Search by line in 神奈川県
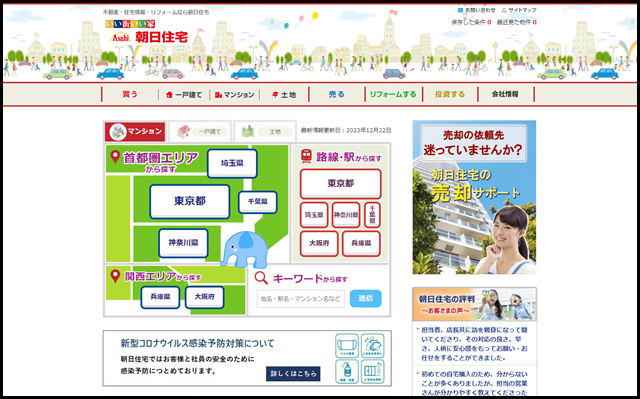Image resolution: width=640 pixels, height=399 pixels. [346, 215]
